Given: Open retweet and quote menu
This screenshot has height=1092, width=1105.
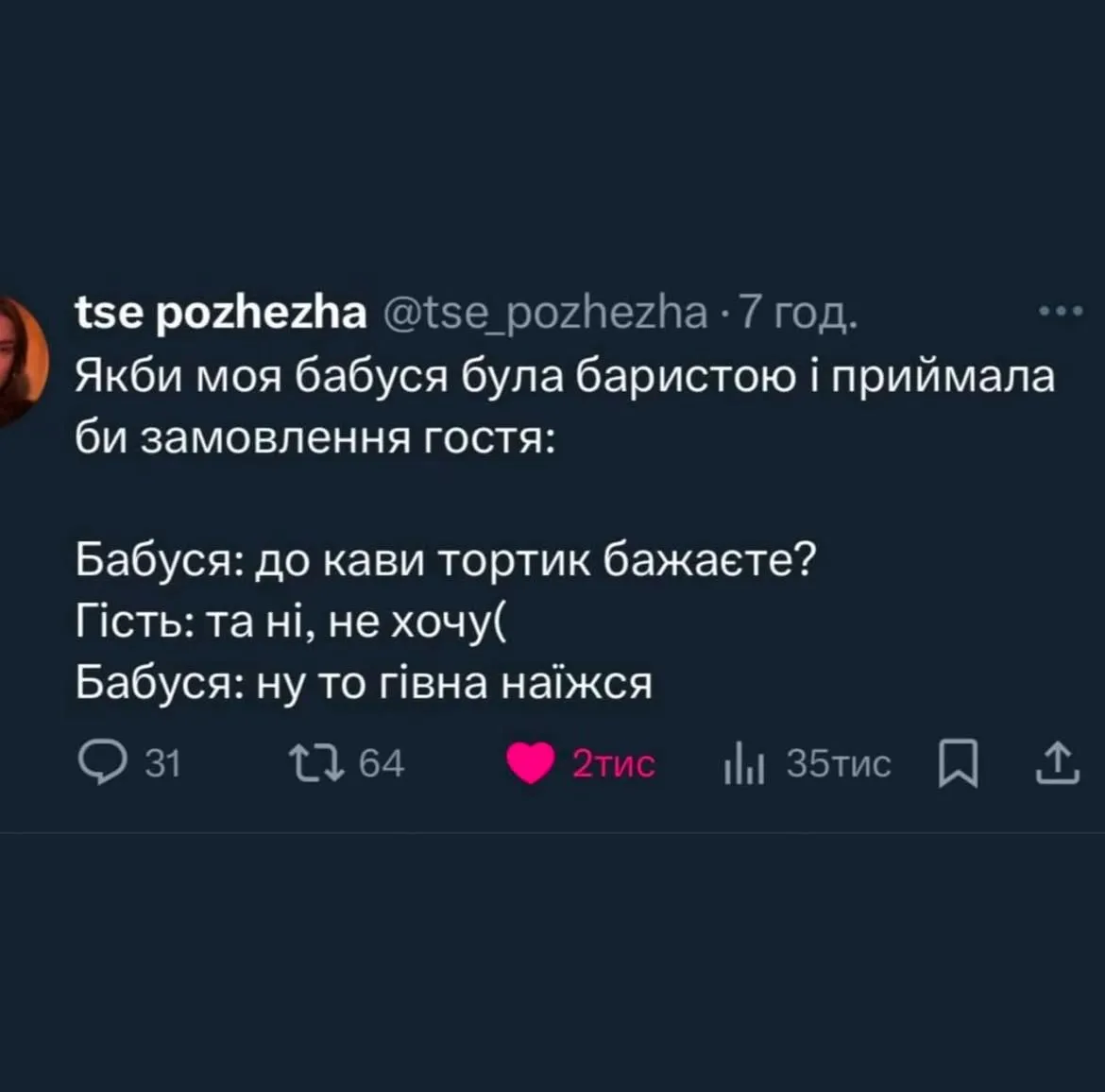Looking at the screenshot, I should click(319, 762).
